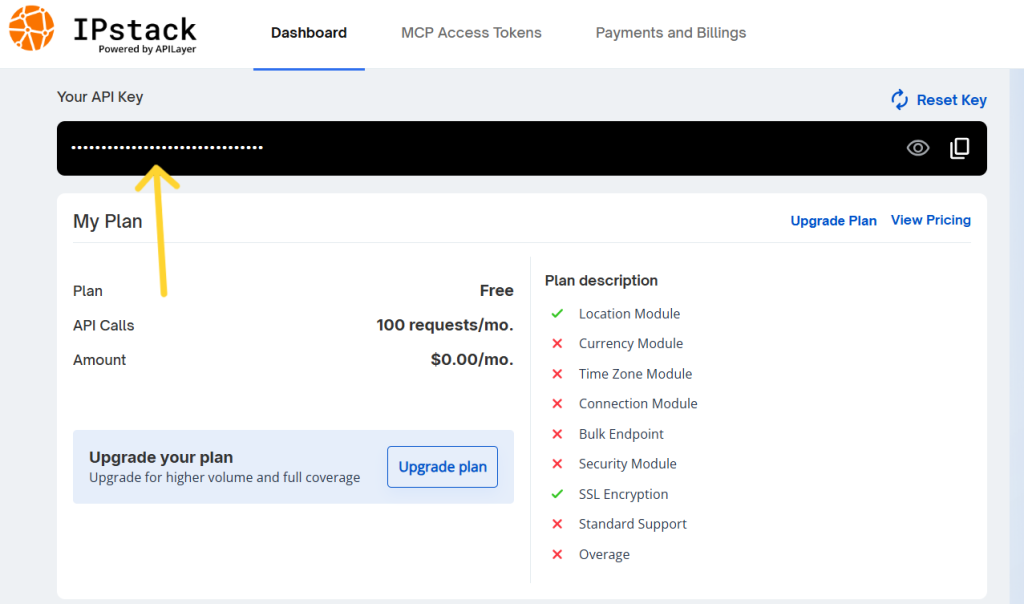Click the Reset Key link
This screenshot has width=1024, height=604.
coord(952,100)
